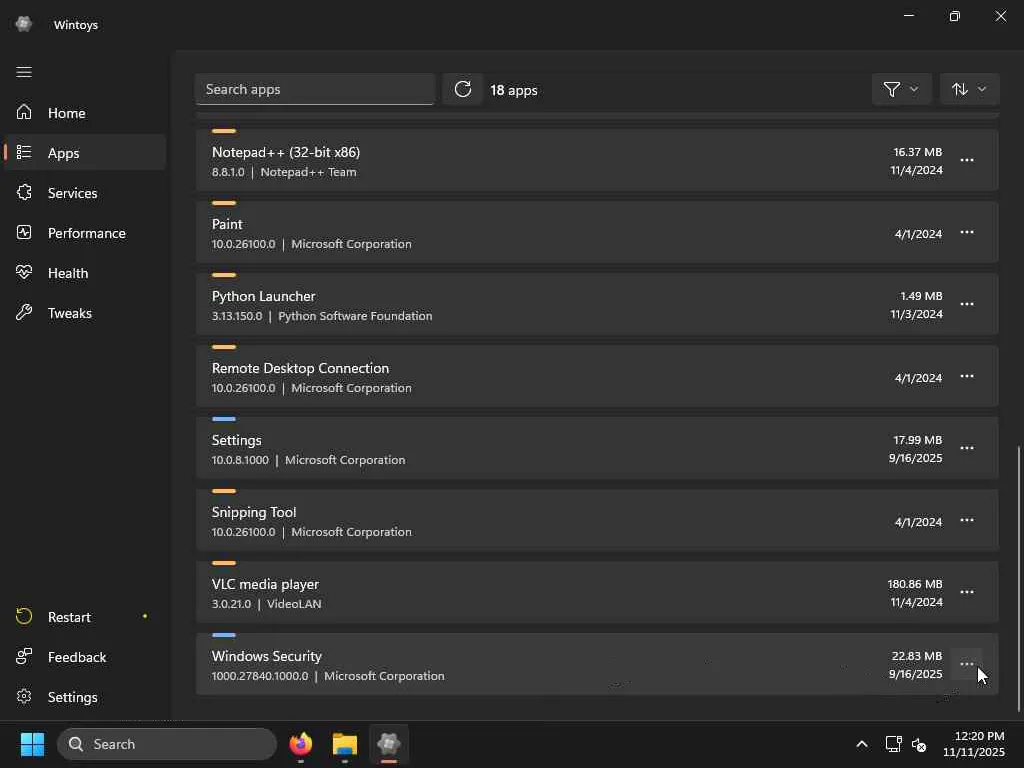Open the Services section
Image resolution: width=1024 pixels, height=768 pixels.
pyautogui.click(x=85, y=193)
